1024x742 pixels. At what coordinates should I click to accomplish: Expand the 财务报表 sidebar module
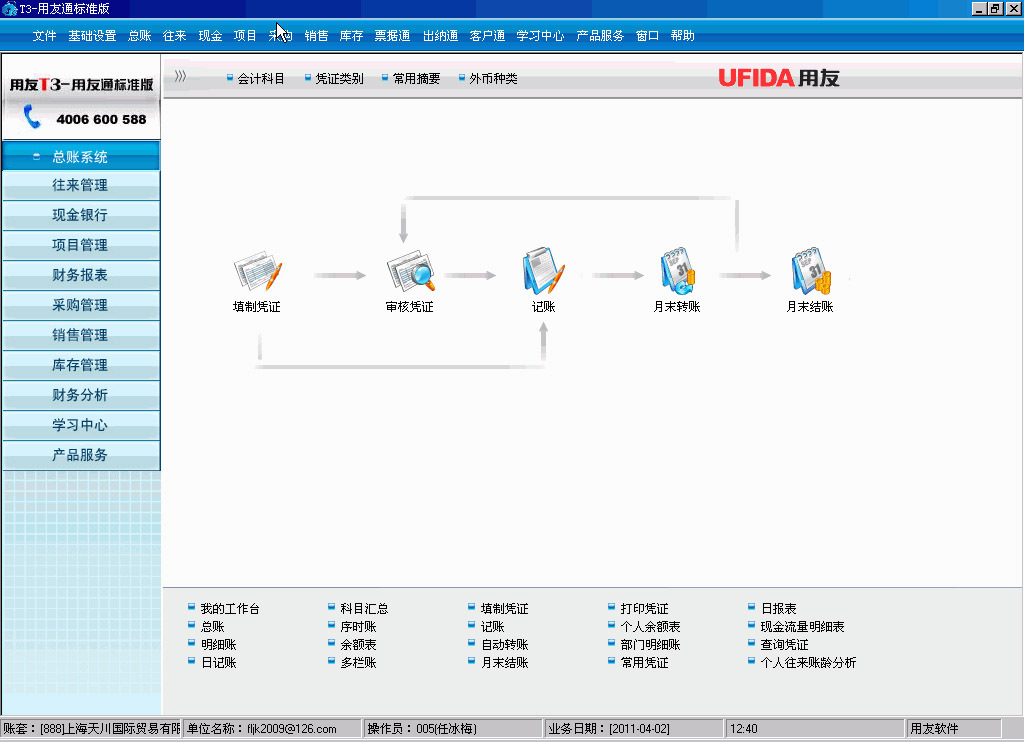pos(81,275)
